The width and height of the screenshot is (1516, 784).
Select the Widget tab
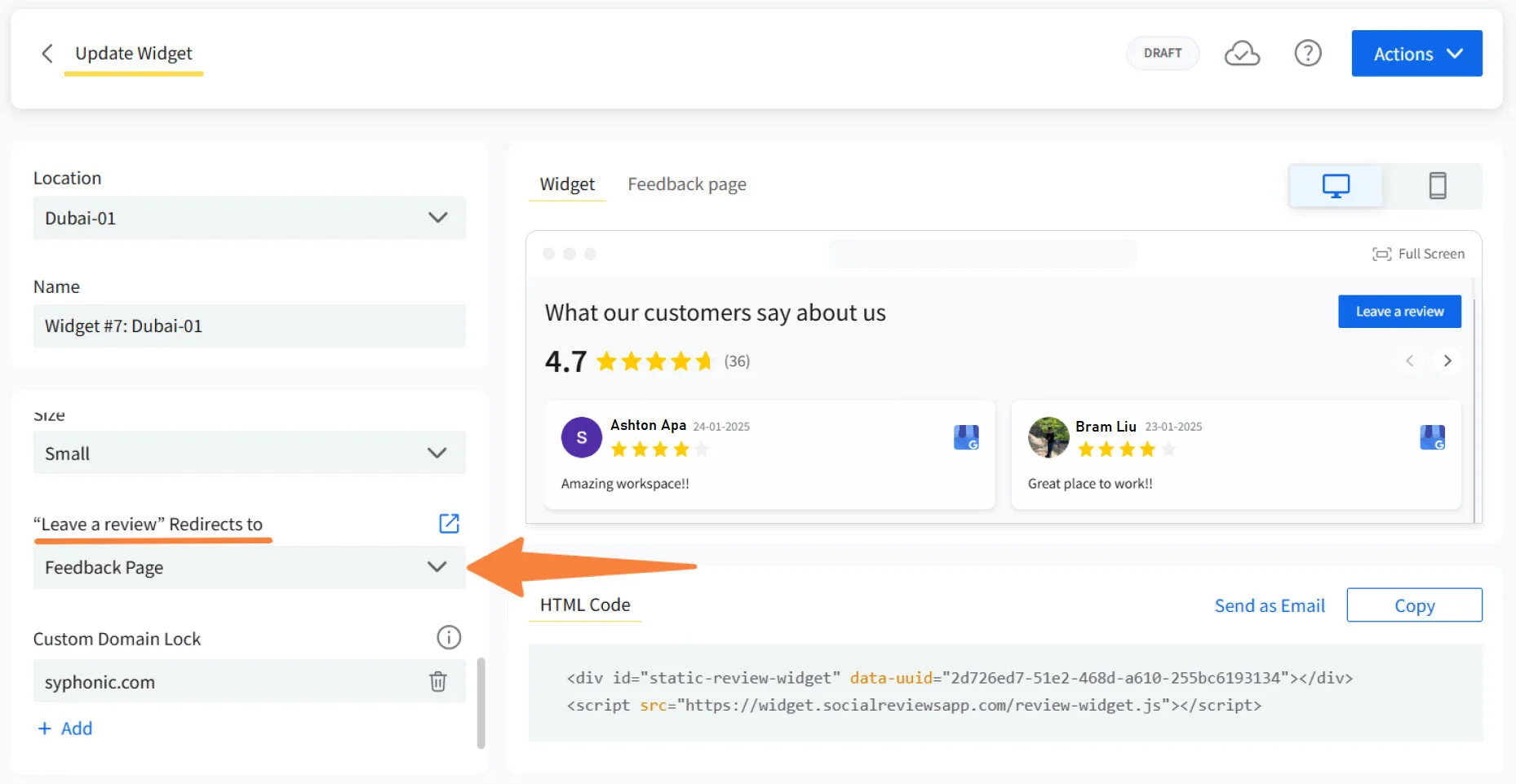coord(566,184)
